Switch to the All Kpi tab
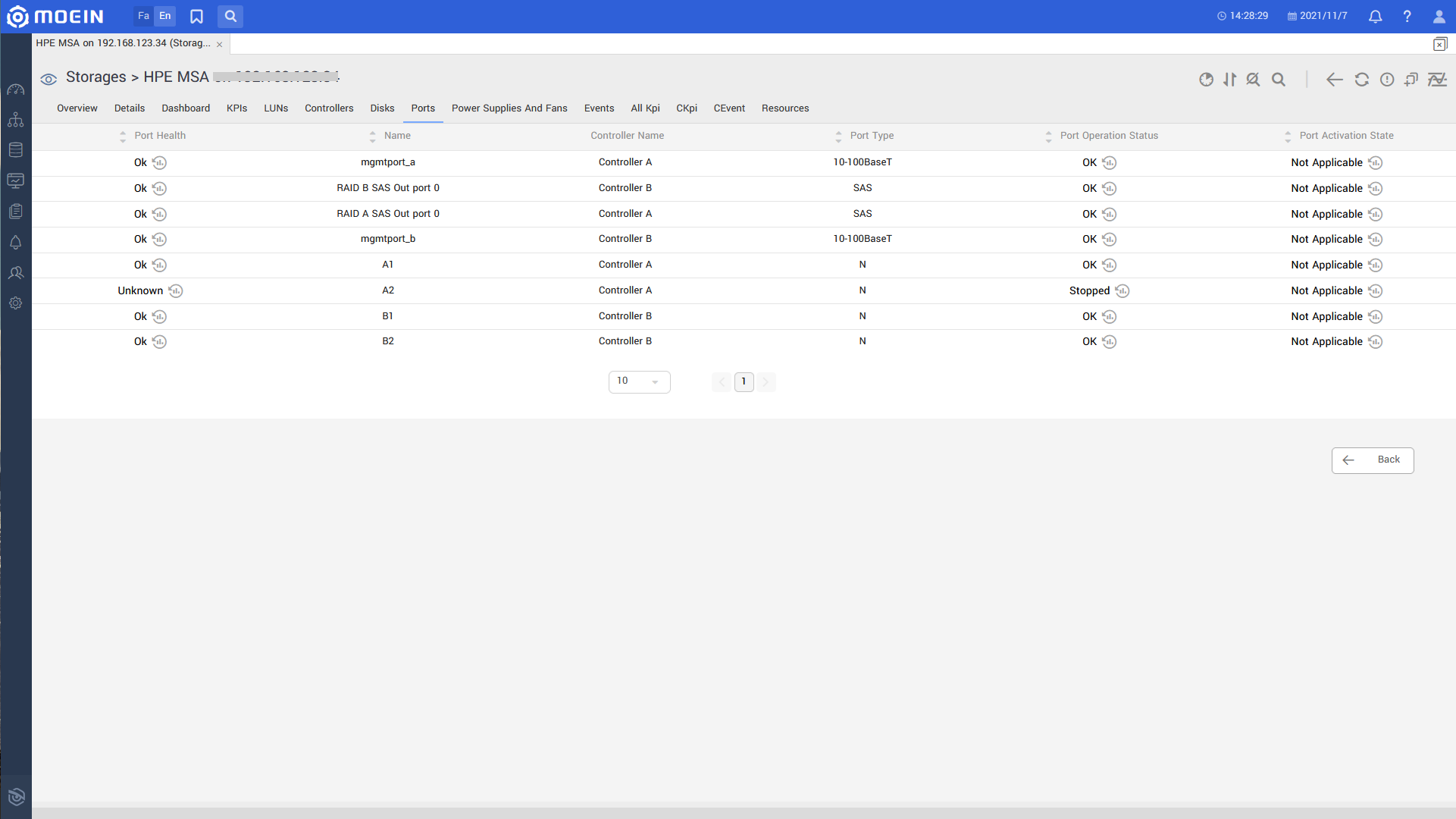 (645, 108)
